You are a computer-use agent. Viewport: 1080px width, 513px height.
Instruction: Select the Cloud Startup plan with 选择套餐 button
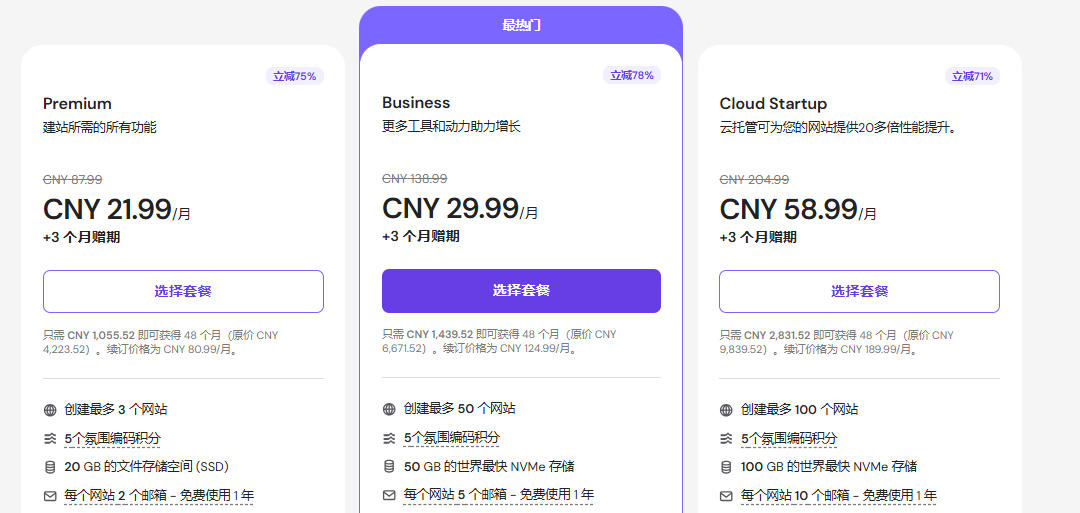[859, 291]
